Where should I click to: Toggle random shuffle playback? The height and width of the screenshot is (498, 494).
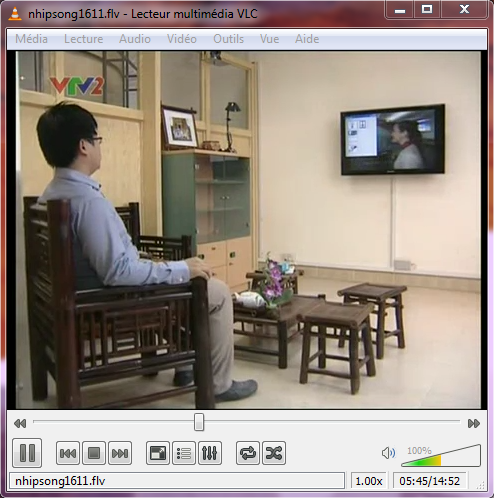click(x=274, y=453)
